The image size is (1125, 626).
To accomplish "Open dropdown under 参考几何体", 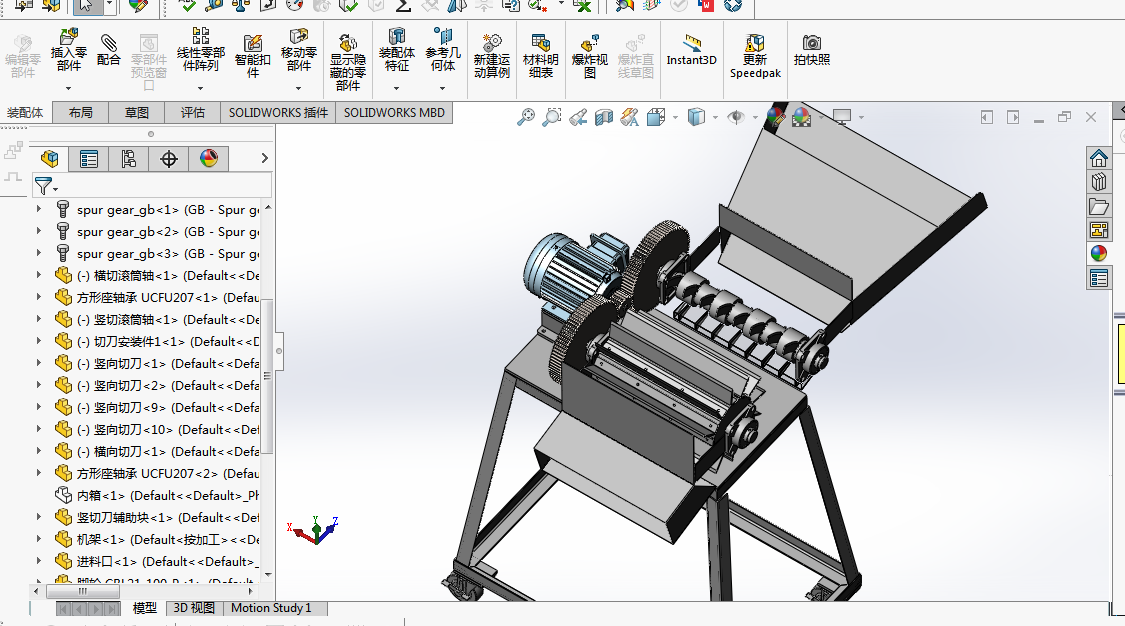I will [x=443, y=88].
